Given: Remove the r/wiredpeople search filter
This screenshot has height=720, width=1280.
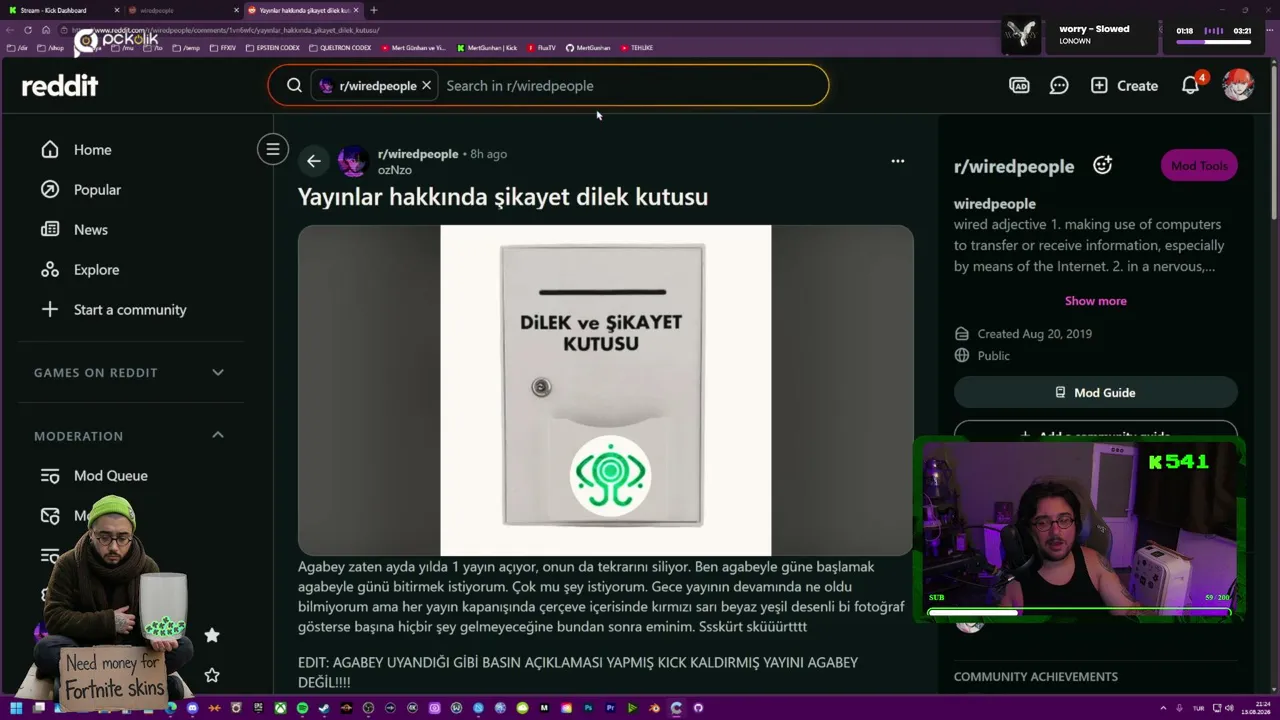Looking at the screenshot, I should tap(427, 86).
